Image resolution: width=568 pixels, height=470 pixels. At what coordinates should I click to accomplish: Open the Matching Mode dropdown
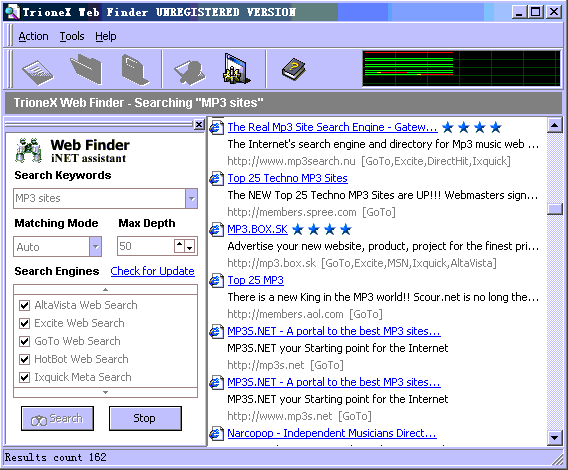coord(95,247)
